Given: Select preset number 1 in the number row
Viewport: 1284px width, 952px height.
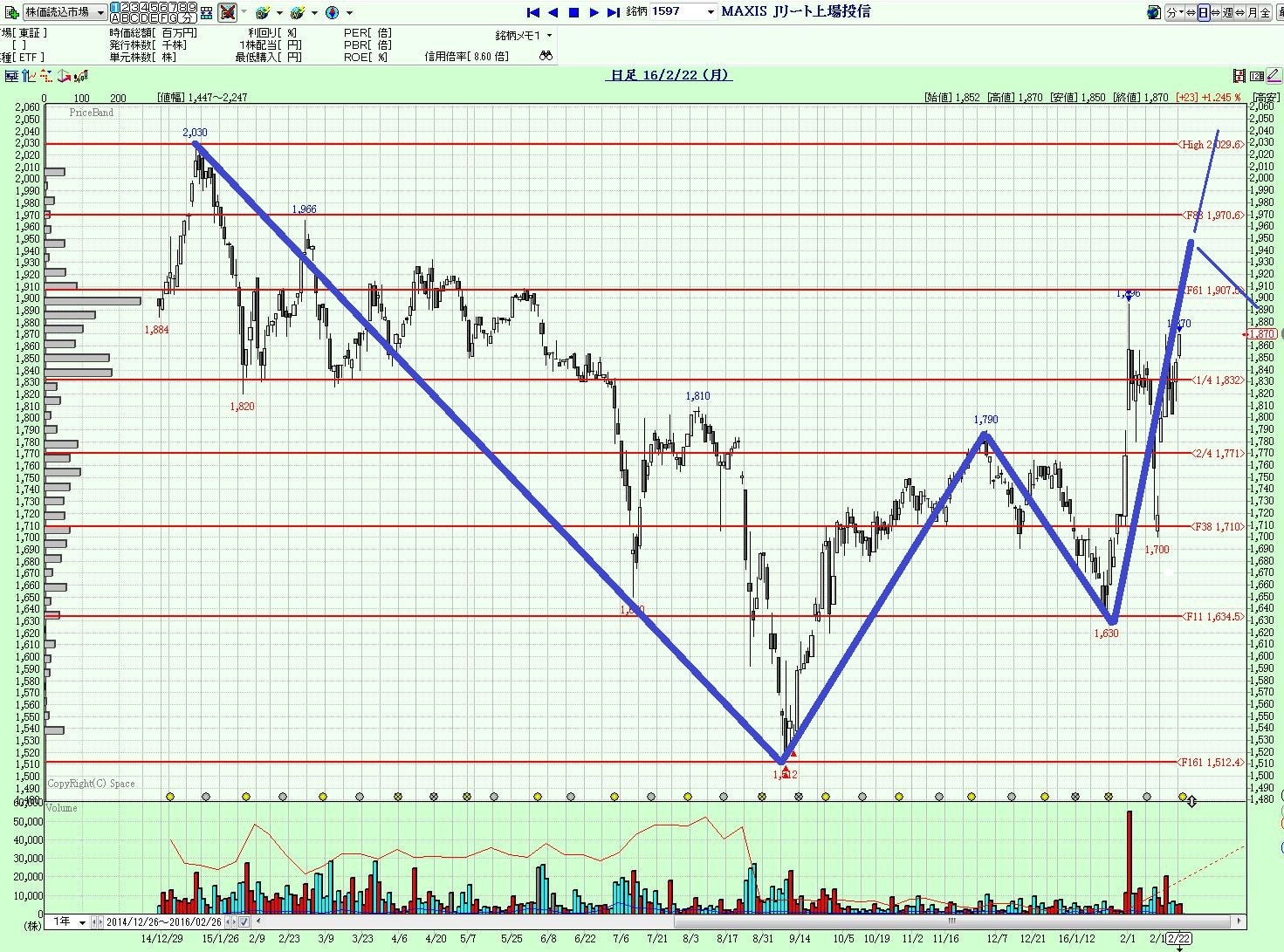Looking at the screenshot, I should (115, 8).
